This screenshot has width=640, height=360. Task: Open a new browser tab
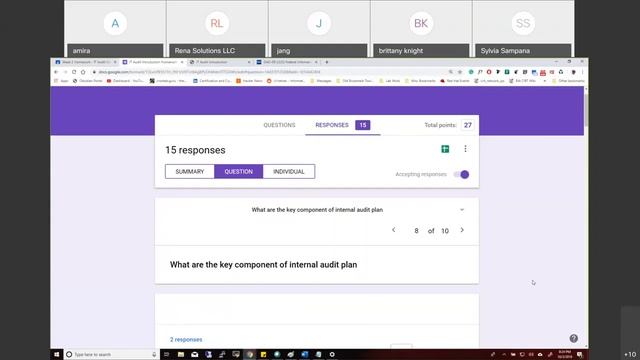click(x=327, y=62)
